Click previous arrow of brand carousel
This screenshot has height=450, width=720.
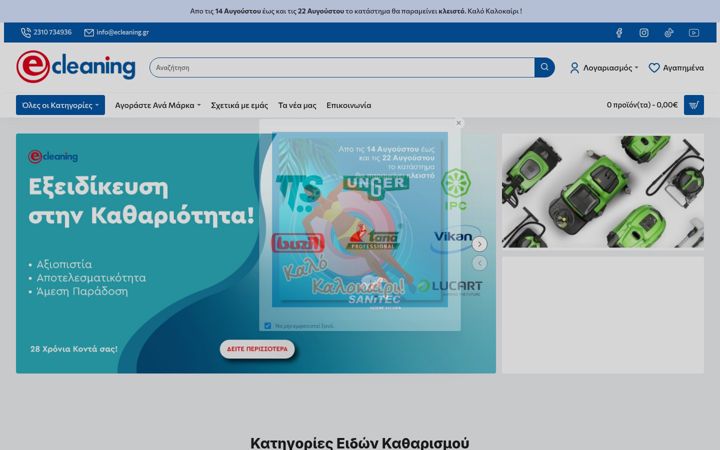click(x=479, y=263)
